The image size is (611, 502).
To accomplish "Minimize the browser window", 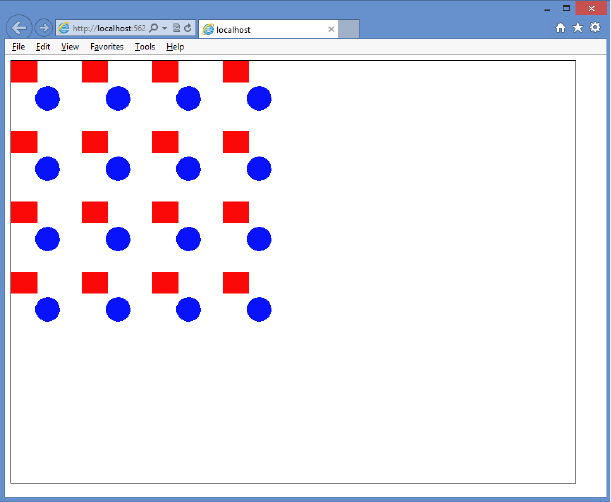I will click(547, 9).
